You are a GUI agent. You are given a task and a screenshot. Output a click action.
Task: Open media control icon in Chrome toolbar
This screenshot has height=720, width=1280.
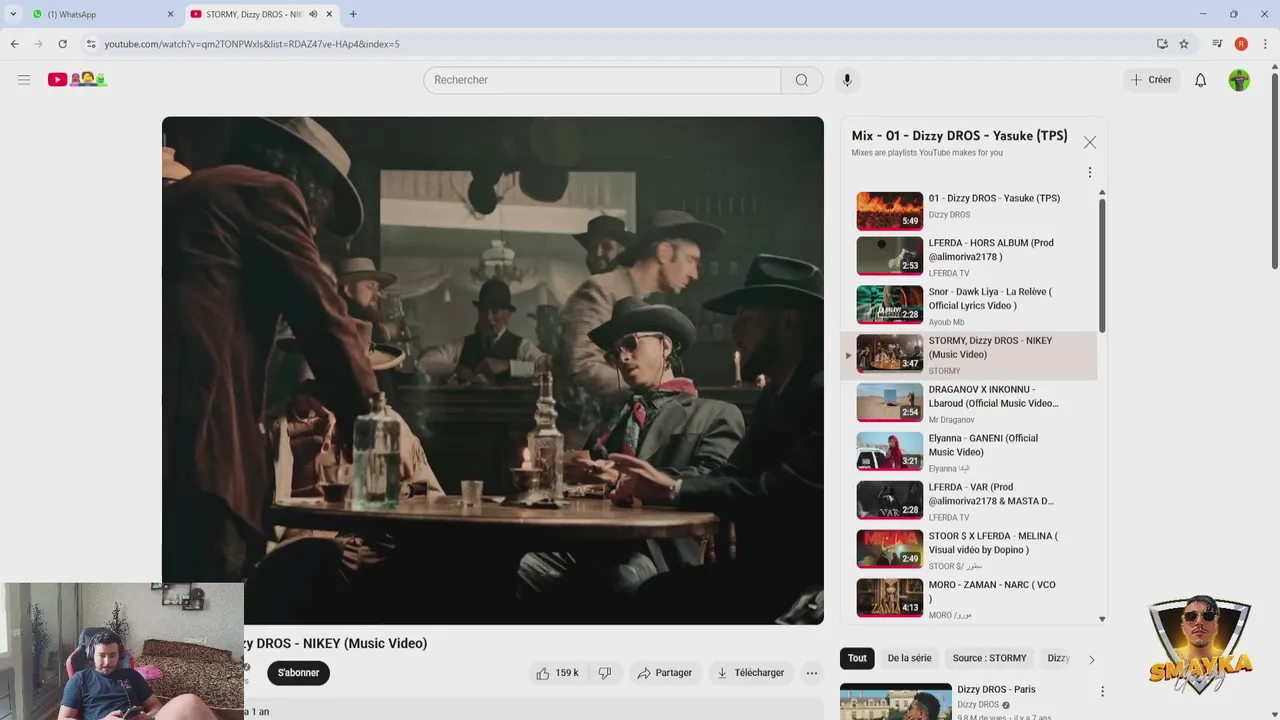coord(1217,44)
